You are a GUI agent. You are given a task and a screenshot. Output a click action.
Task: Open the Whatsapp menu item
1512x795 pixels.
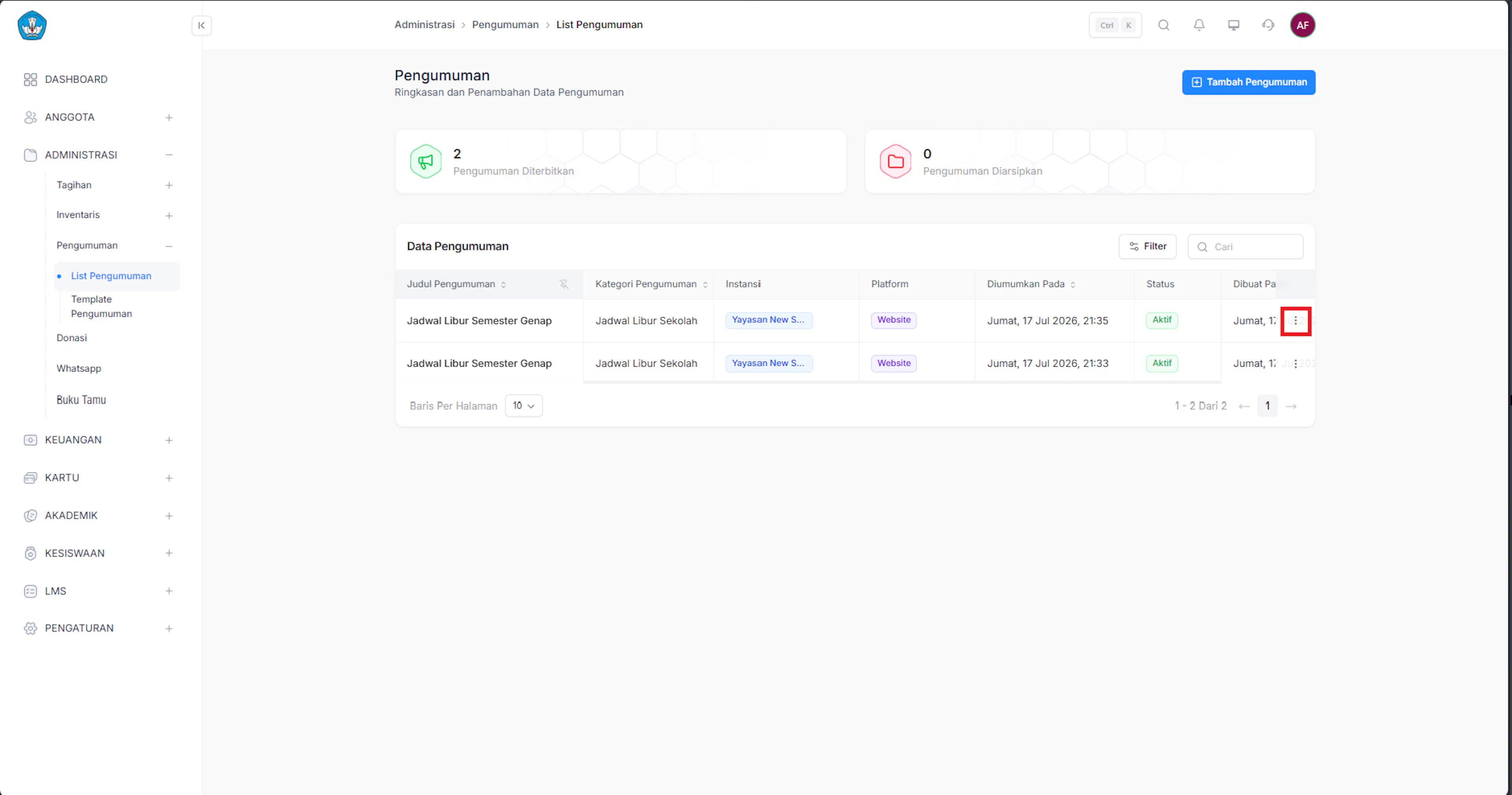[x=79, y=368]
